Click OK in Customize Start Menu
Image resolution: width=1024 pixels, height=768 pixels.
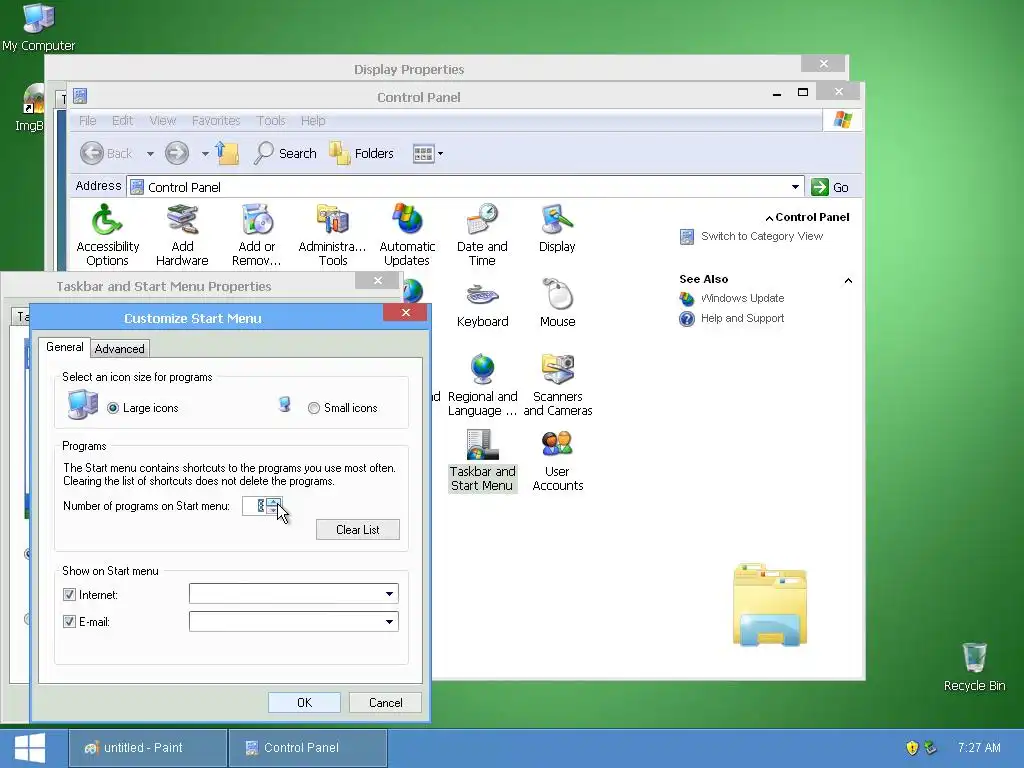(304, 703)
